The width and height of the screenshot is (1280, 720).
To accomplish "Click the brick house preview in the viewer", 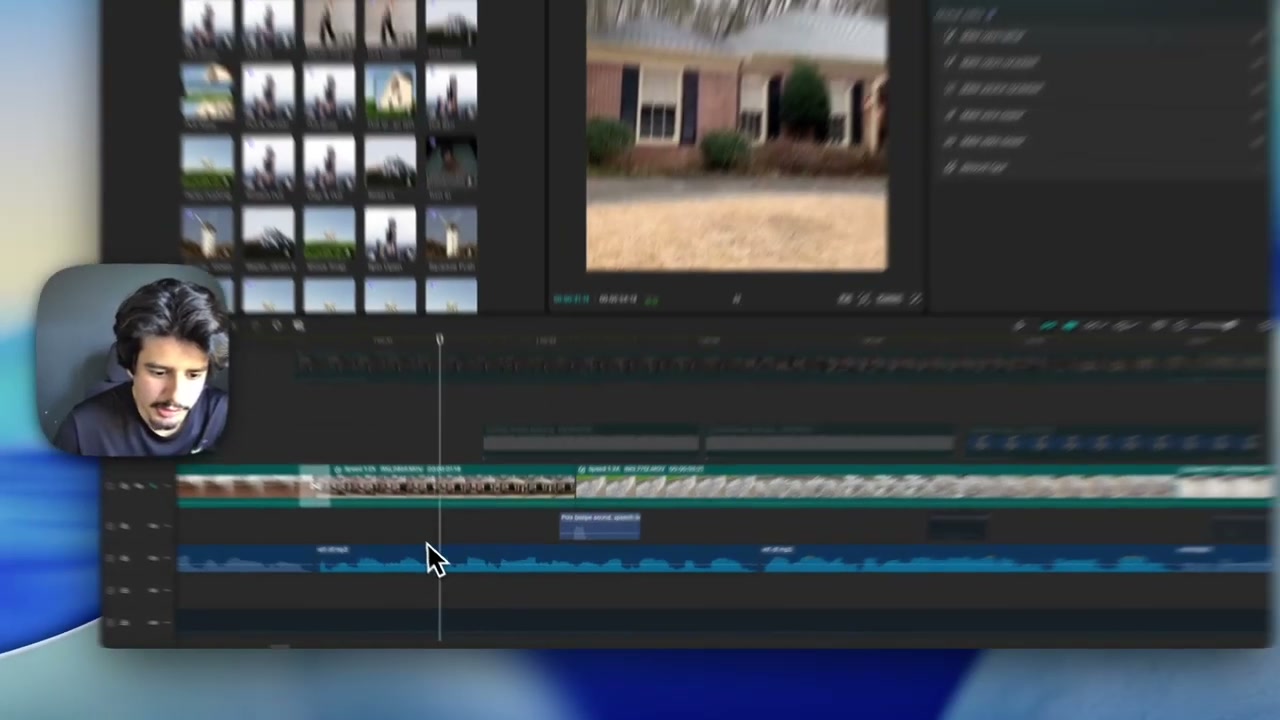I will [x=736, y=136].
